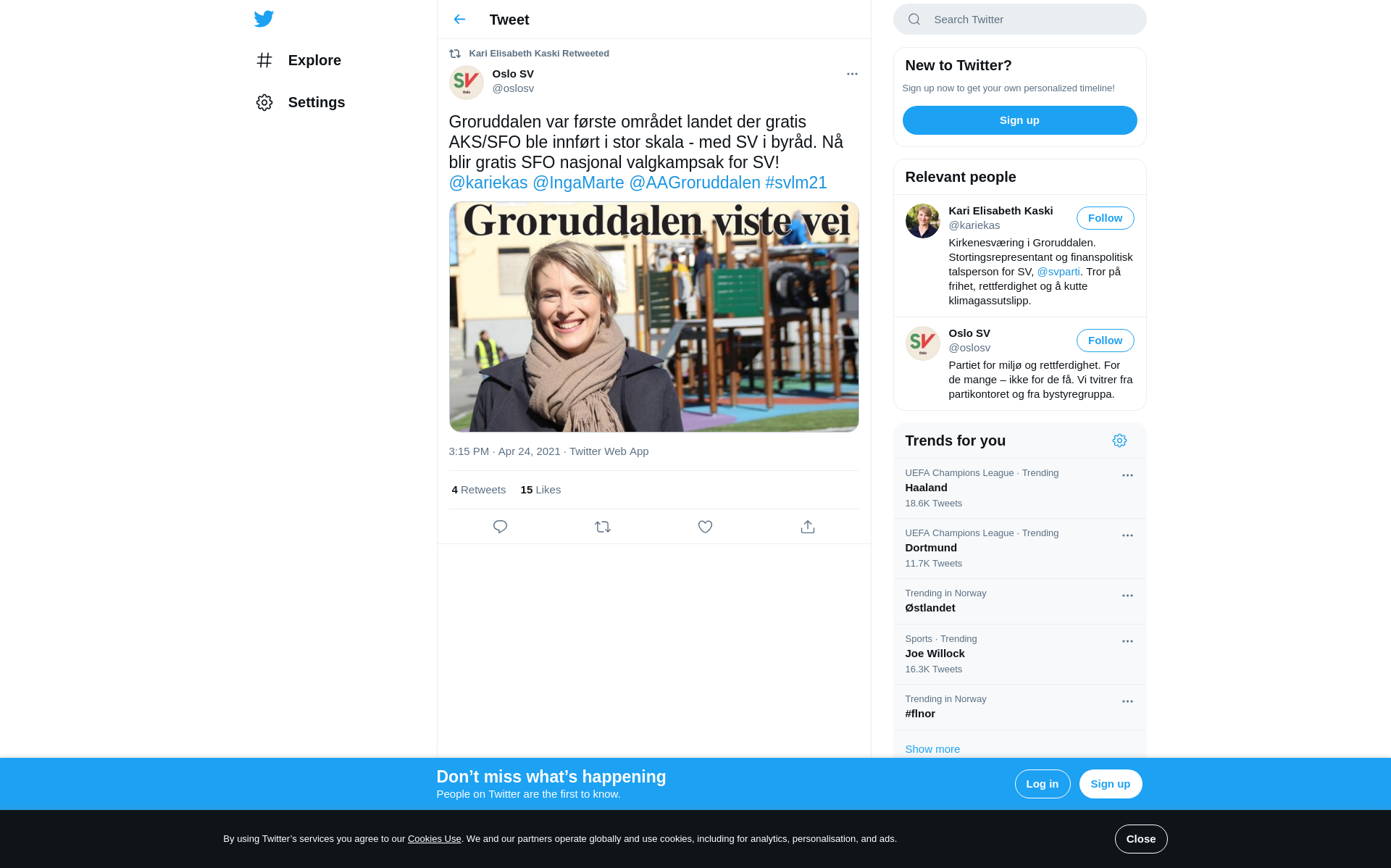Open the Groruddalen viste vei image
Viewport: 1391px width, 868px height.
(x=654, y=317)
